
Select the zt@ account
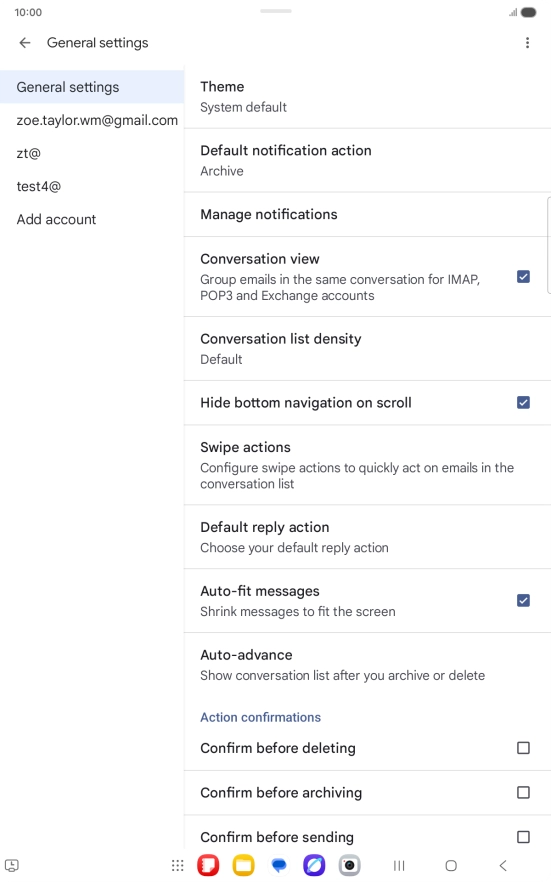click(x=92, y=153)
